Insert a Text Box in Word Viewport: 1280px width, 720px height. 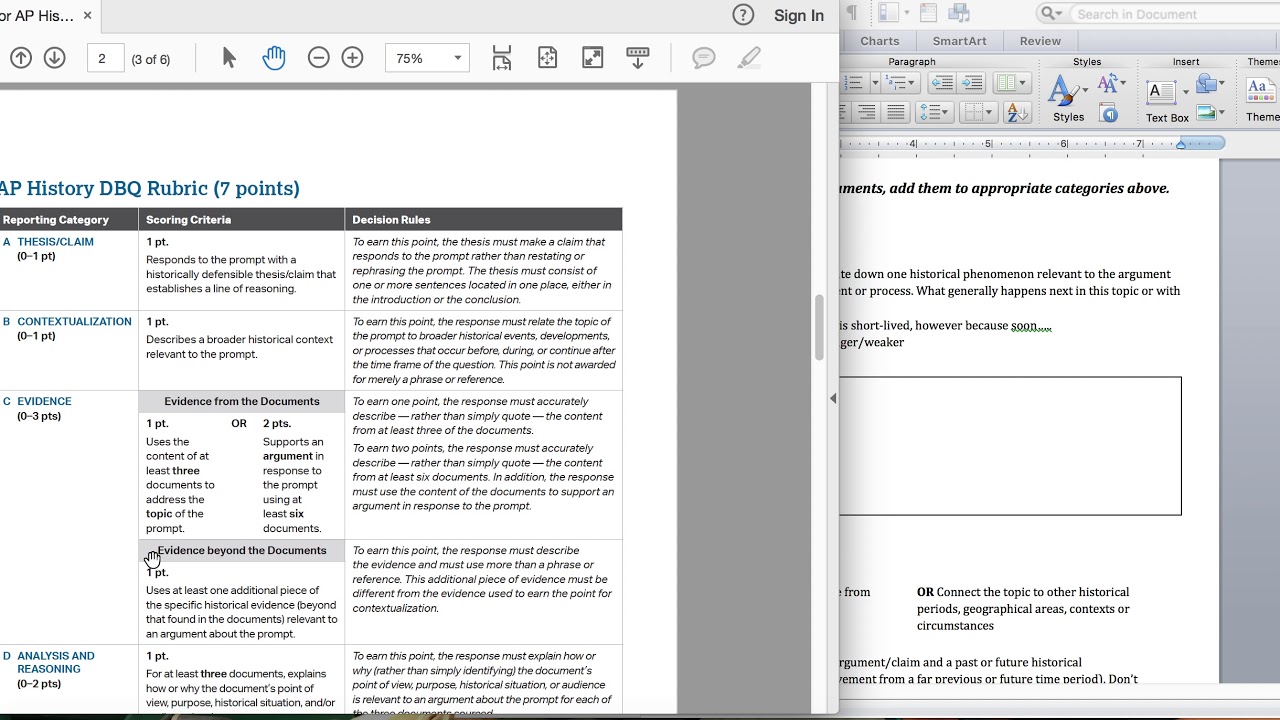point(1167,99)
